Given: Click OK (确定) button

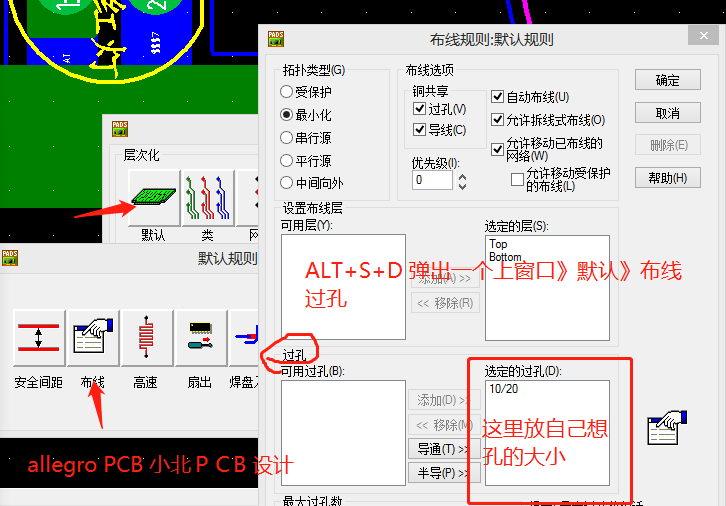Looking at the screenshot, I should click(667, 81).
